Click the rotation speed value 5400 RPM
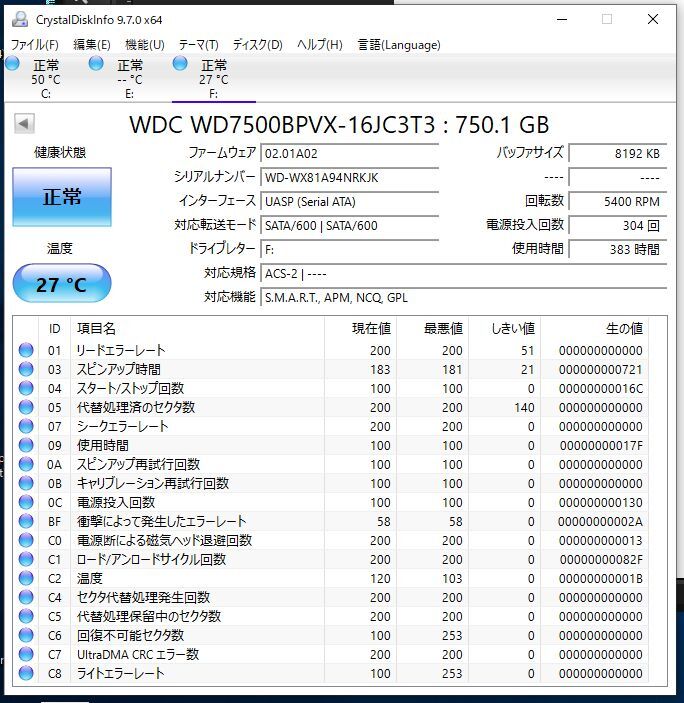The width and height of the screenshot is (684, 703). [618, 201]
